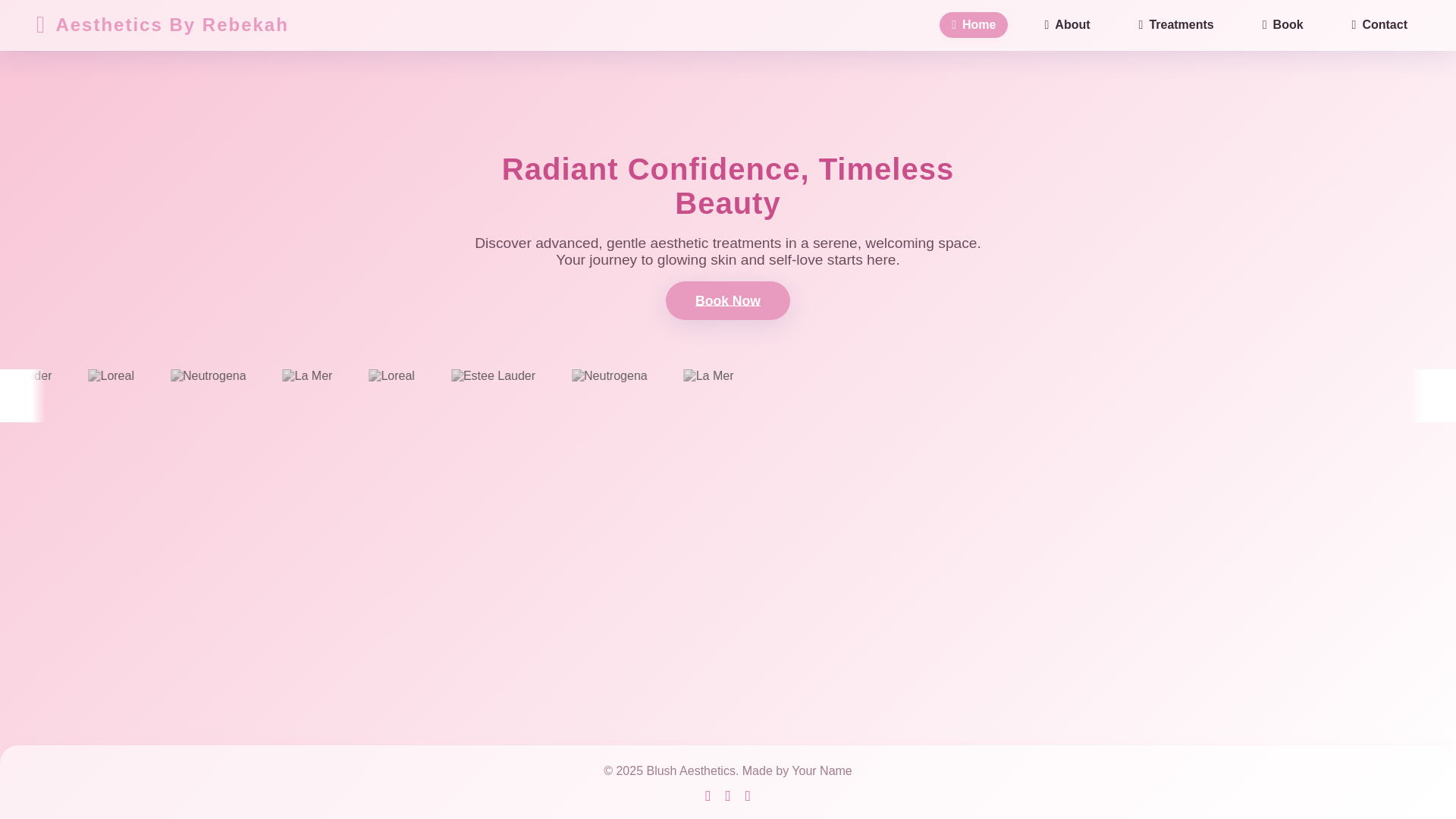Click the Estee Lauder brand logo
The height and width of the screenshot is (819, 1456).
pyautogui.click(x=493, y=376)
